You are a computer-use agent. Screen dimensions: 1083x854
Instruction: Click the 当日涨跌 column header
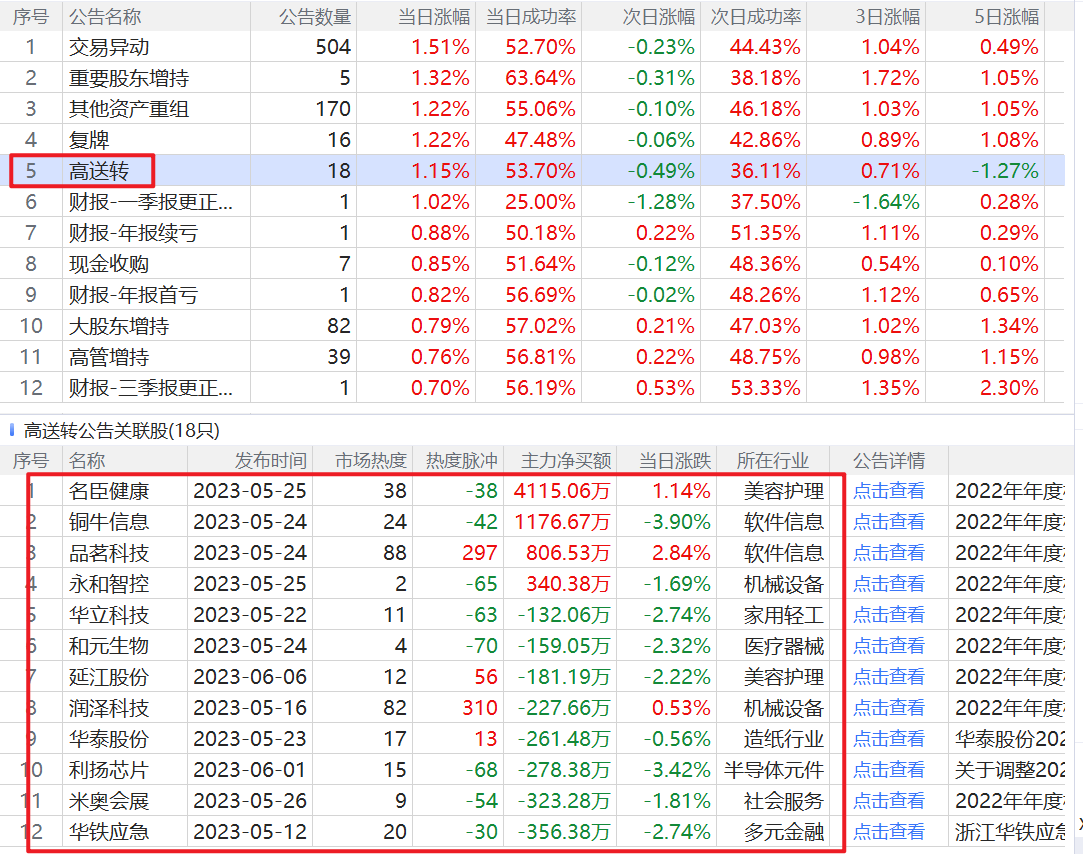click(675, 460)
